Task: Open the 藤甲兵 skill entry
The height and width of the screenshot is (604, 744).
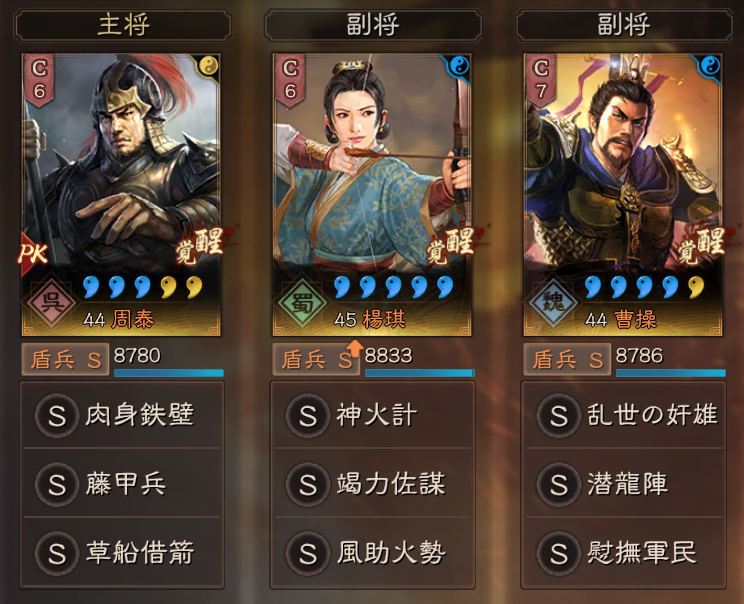Action: pyautogui.click(x=122, y=484)
